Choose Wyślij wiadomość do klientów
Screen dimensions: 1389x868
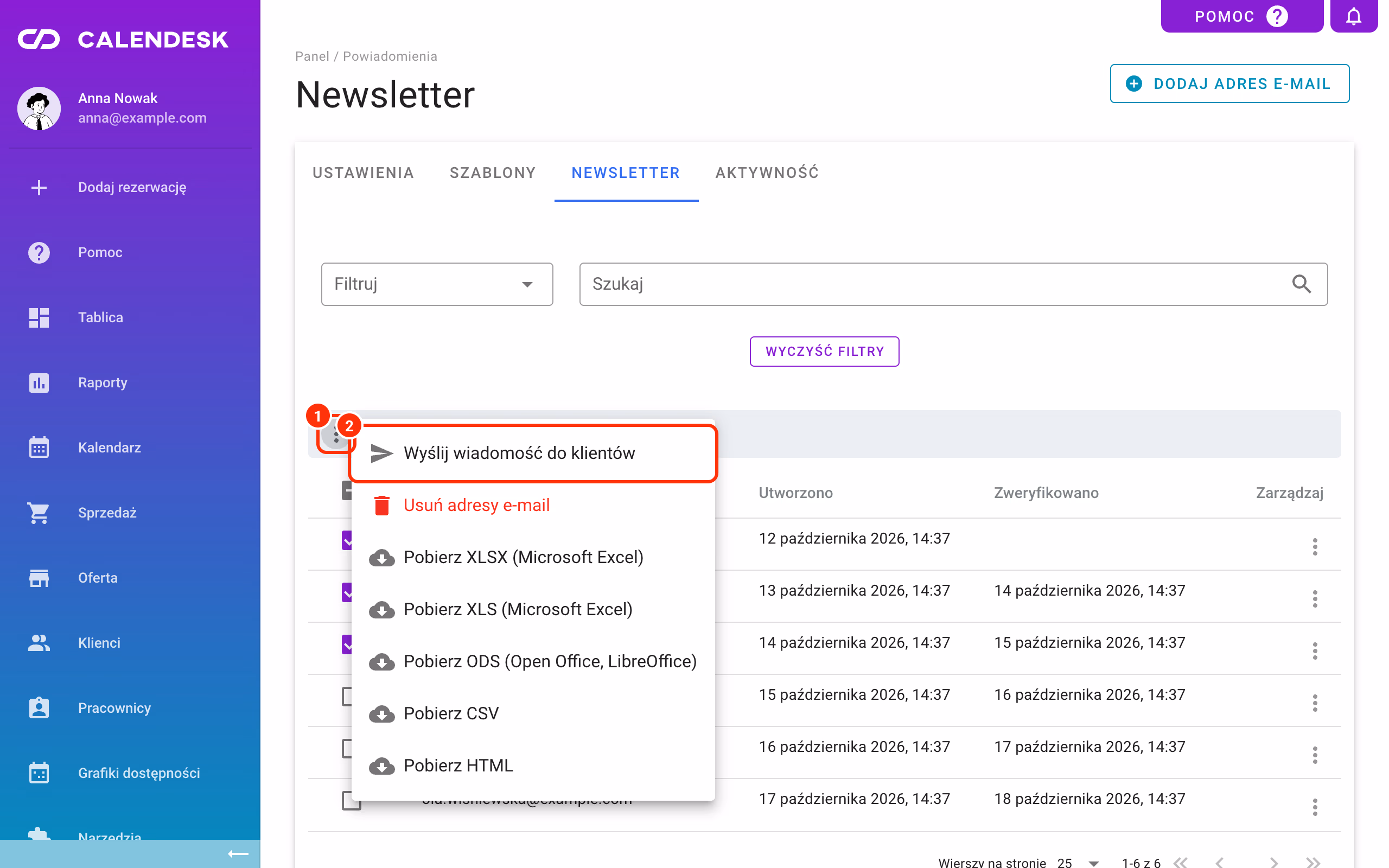(x=533, y=453)
